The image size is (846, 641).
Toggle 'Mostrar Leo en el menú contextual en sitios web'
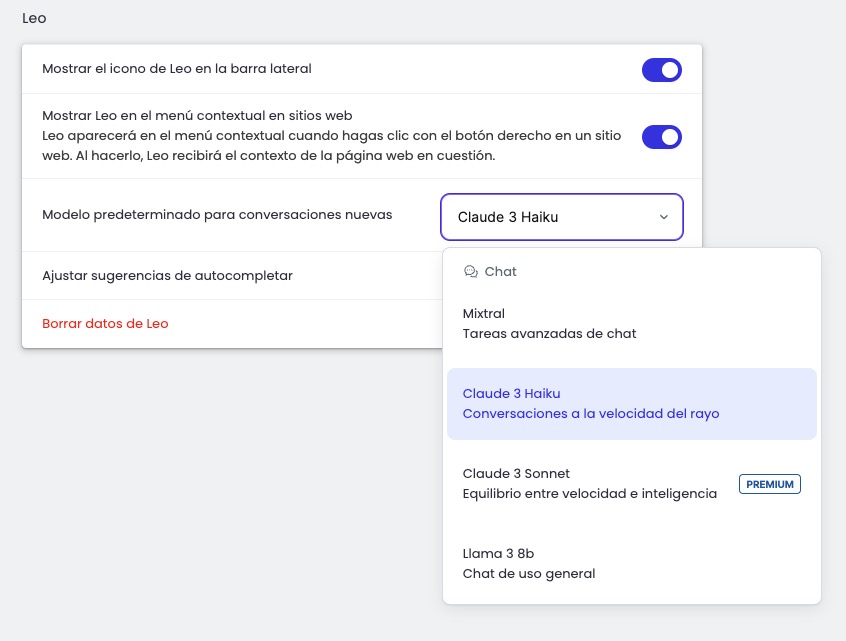pyautogui.click(x=662, y=136)
